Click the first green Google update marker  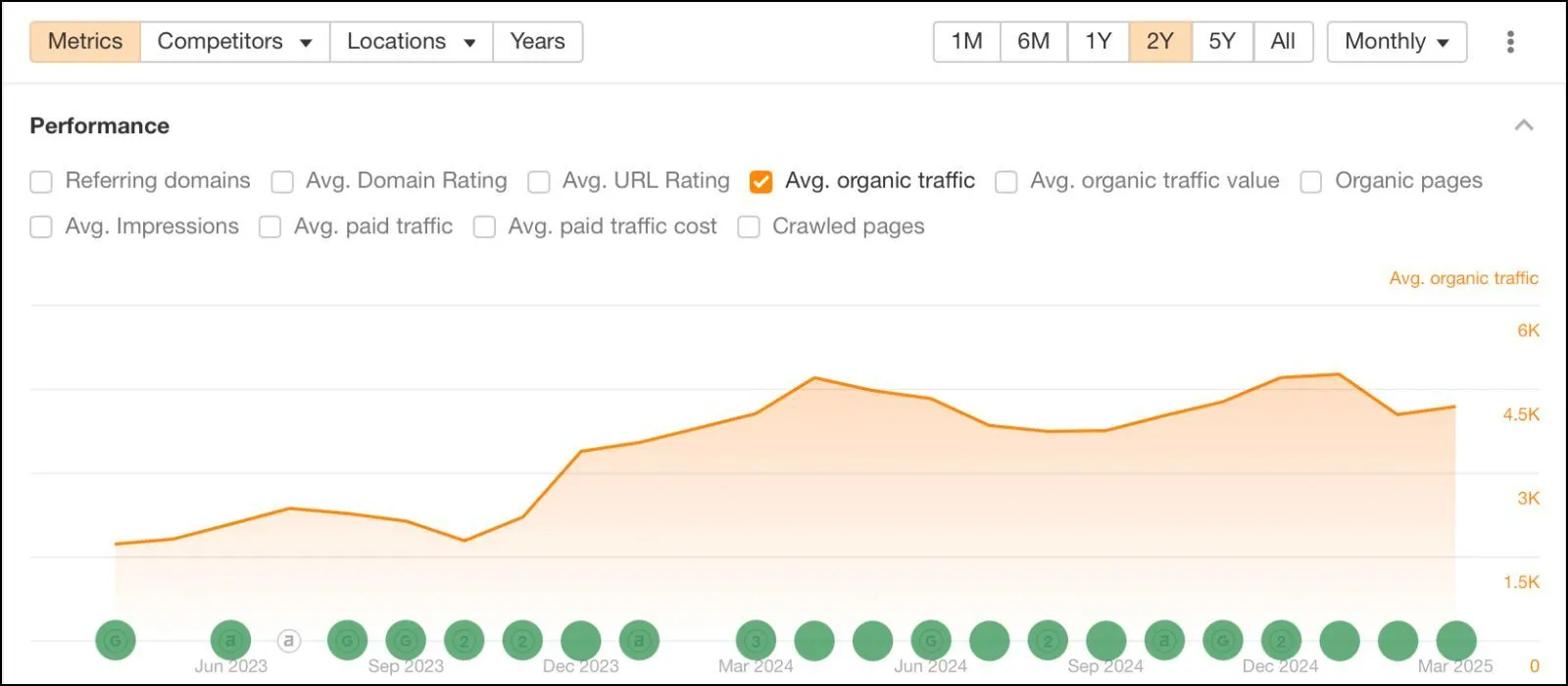[116, 641]
